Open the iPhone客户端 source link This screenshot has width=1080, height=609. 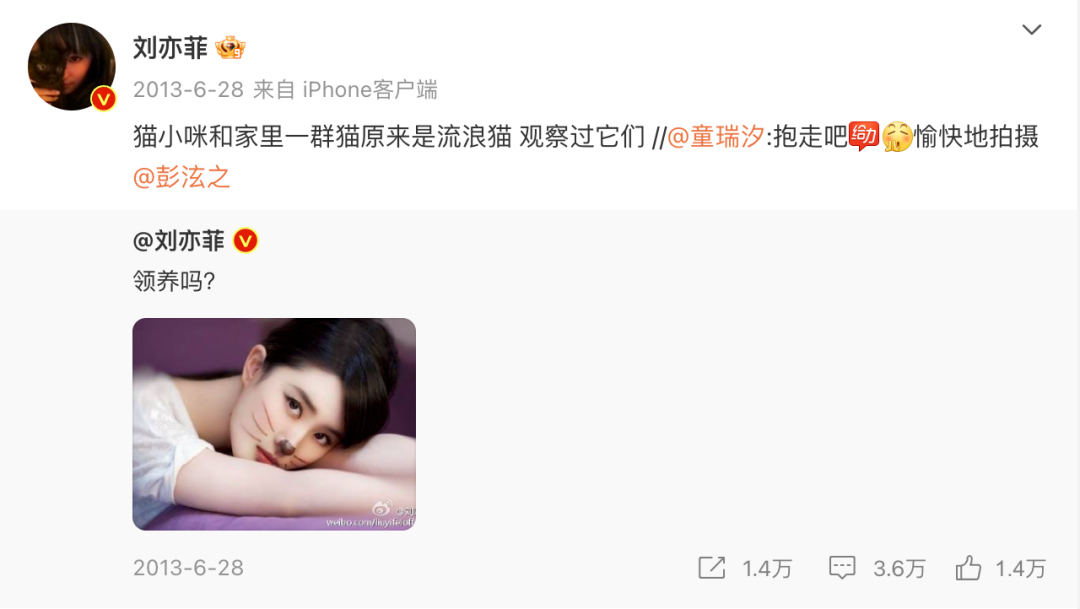tap(370, 90)
